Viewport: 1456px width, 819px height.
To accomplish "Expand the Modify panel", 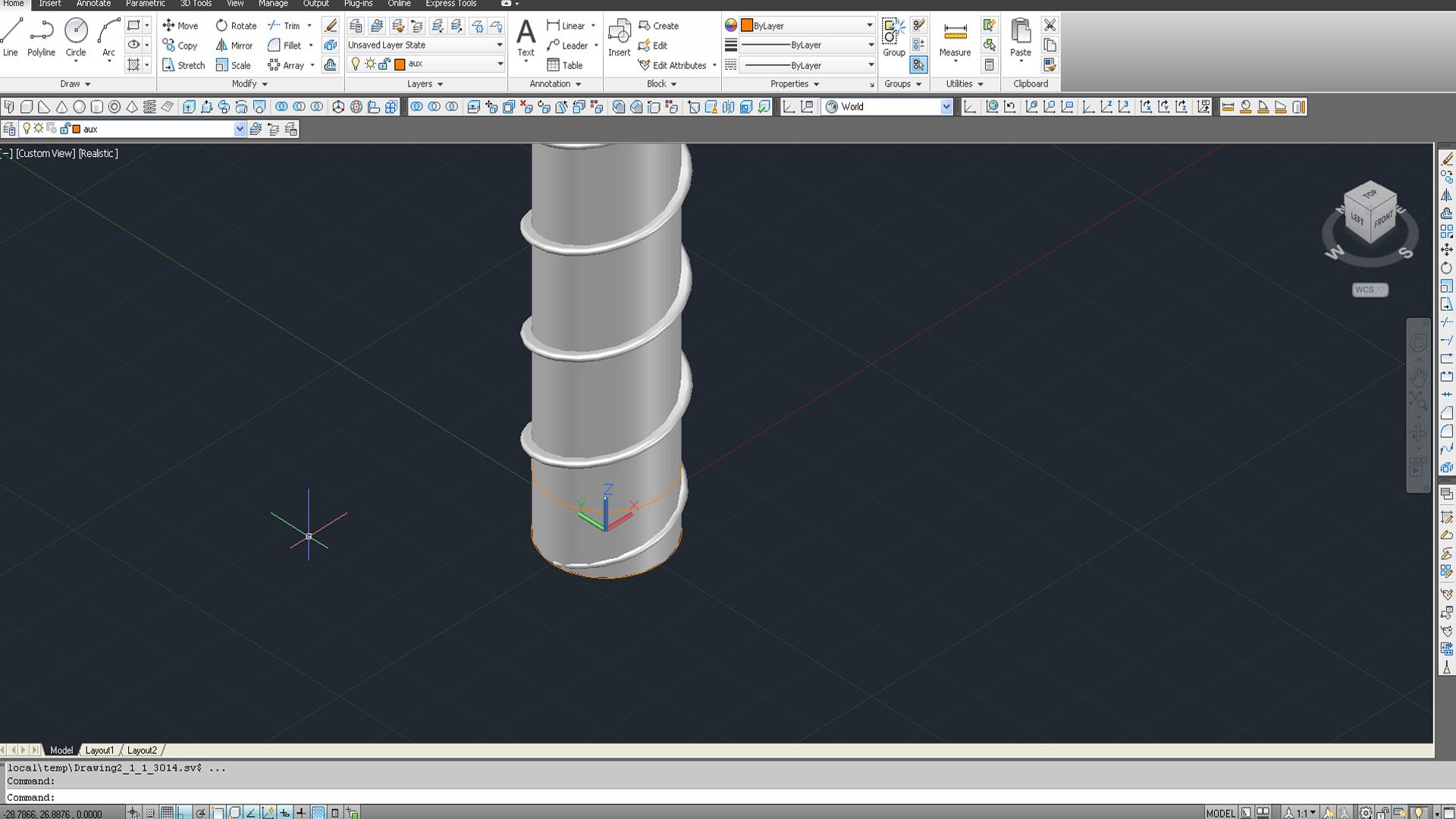I will (249, 84).
